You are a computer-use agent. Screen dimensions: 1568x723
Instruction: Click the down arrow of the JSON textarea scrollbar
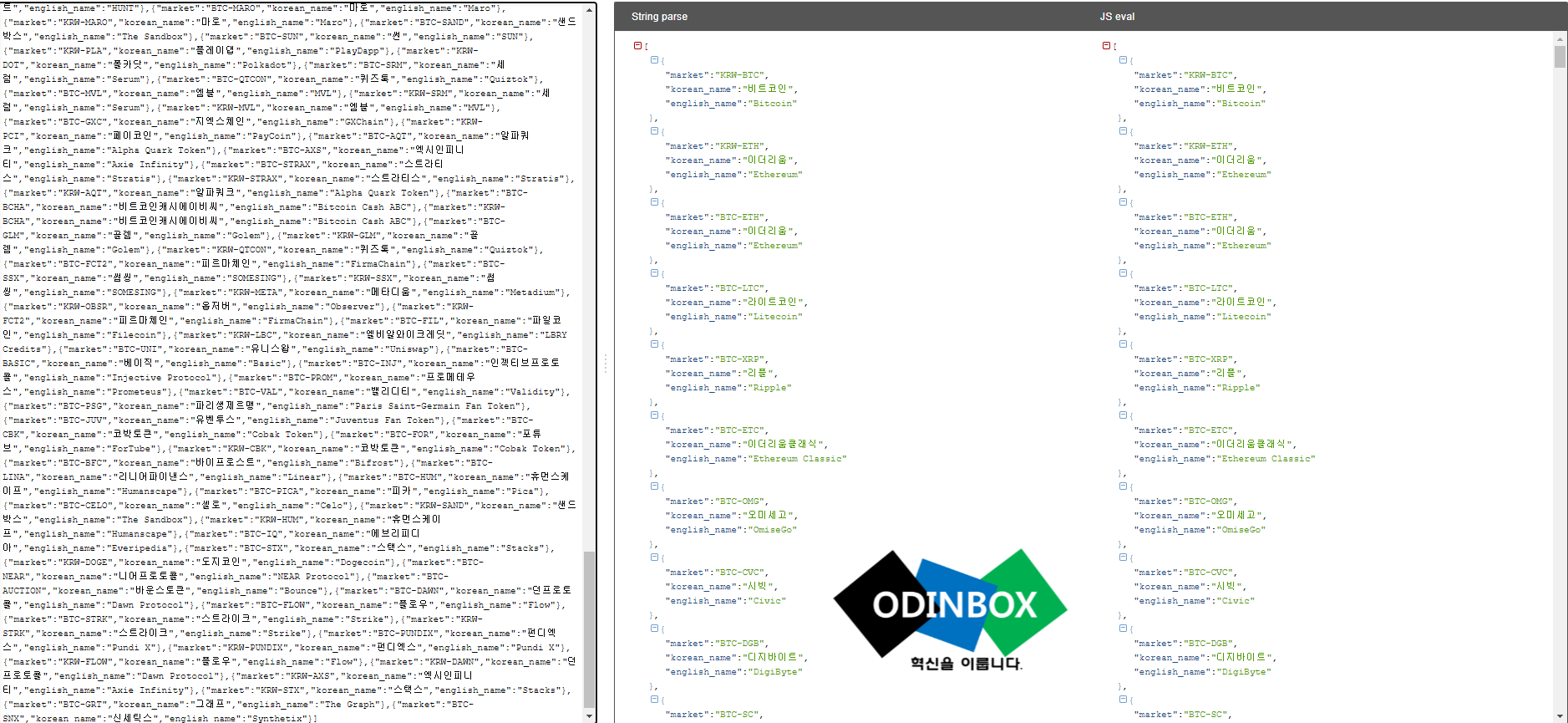point(590,716)
